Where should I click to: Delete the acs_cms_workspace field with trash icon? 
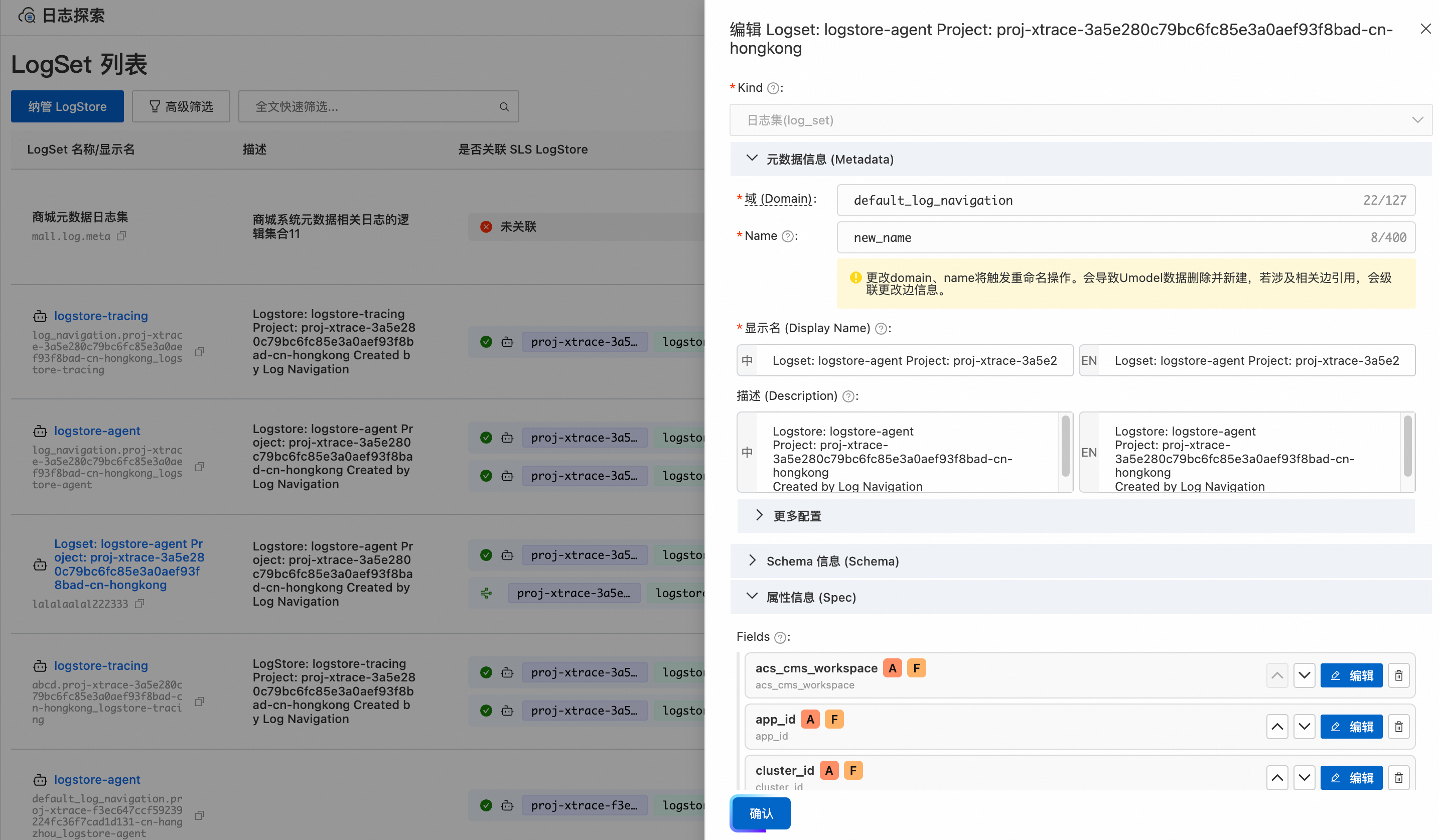pos(1398,675)
